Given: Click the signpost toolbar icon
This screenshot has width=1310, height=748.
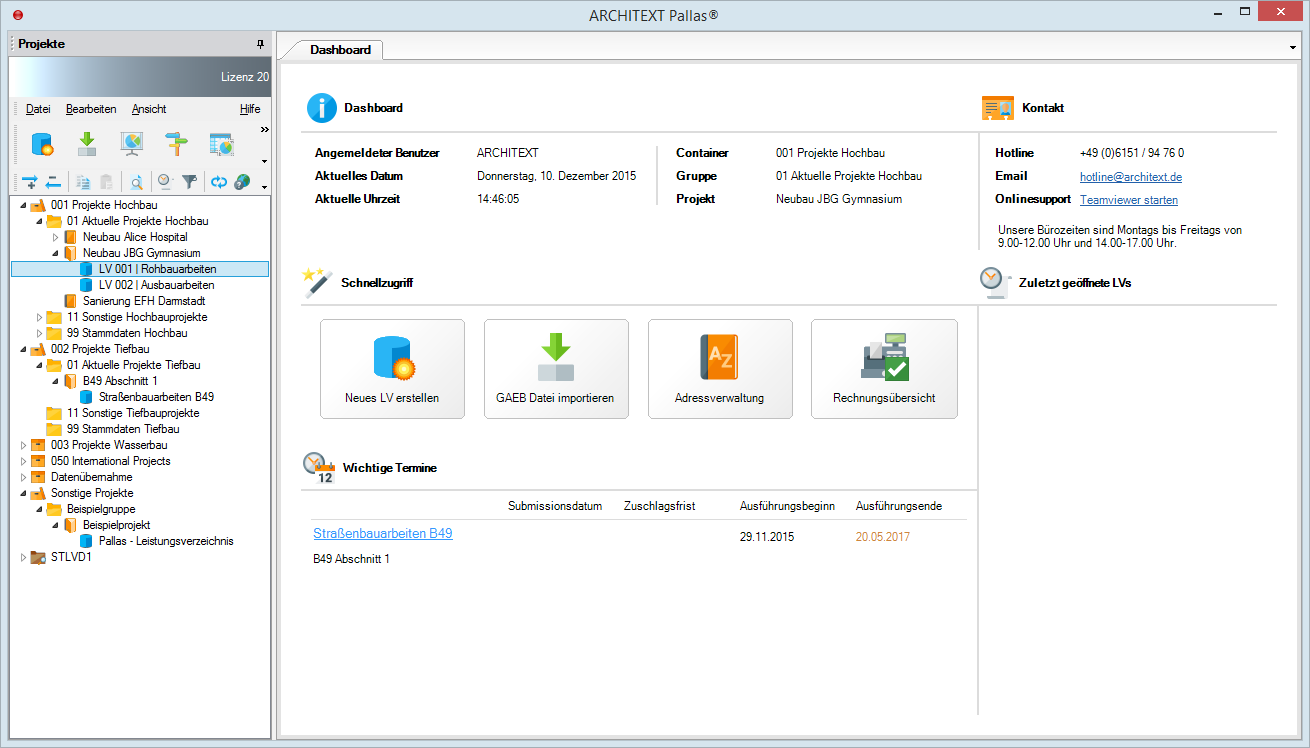Looking at the screenshot, I should coord(176,144).
